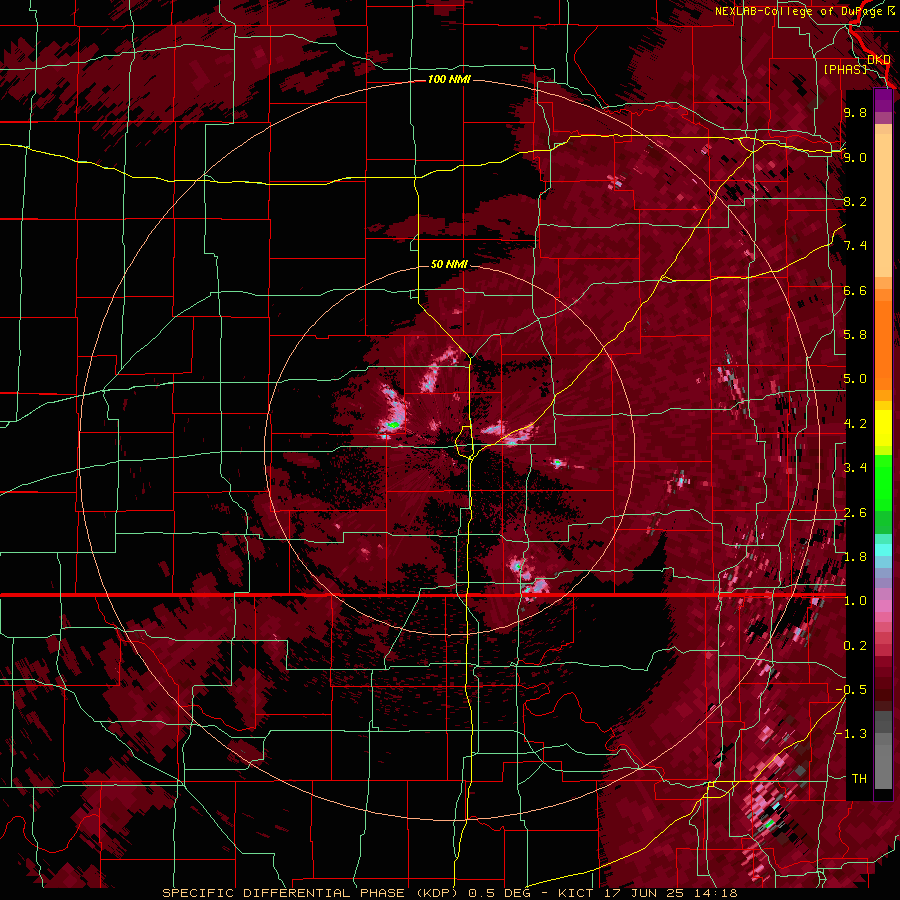Click the TH threshold label on the scale

click(859, 779)
